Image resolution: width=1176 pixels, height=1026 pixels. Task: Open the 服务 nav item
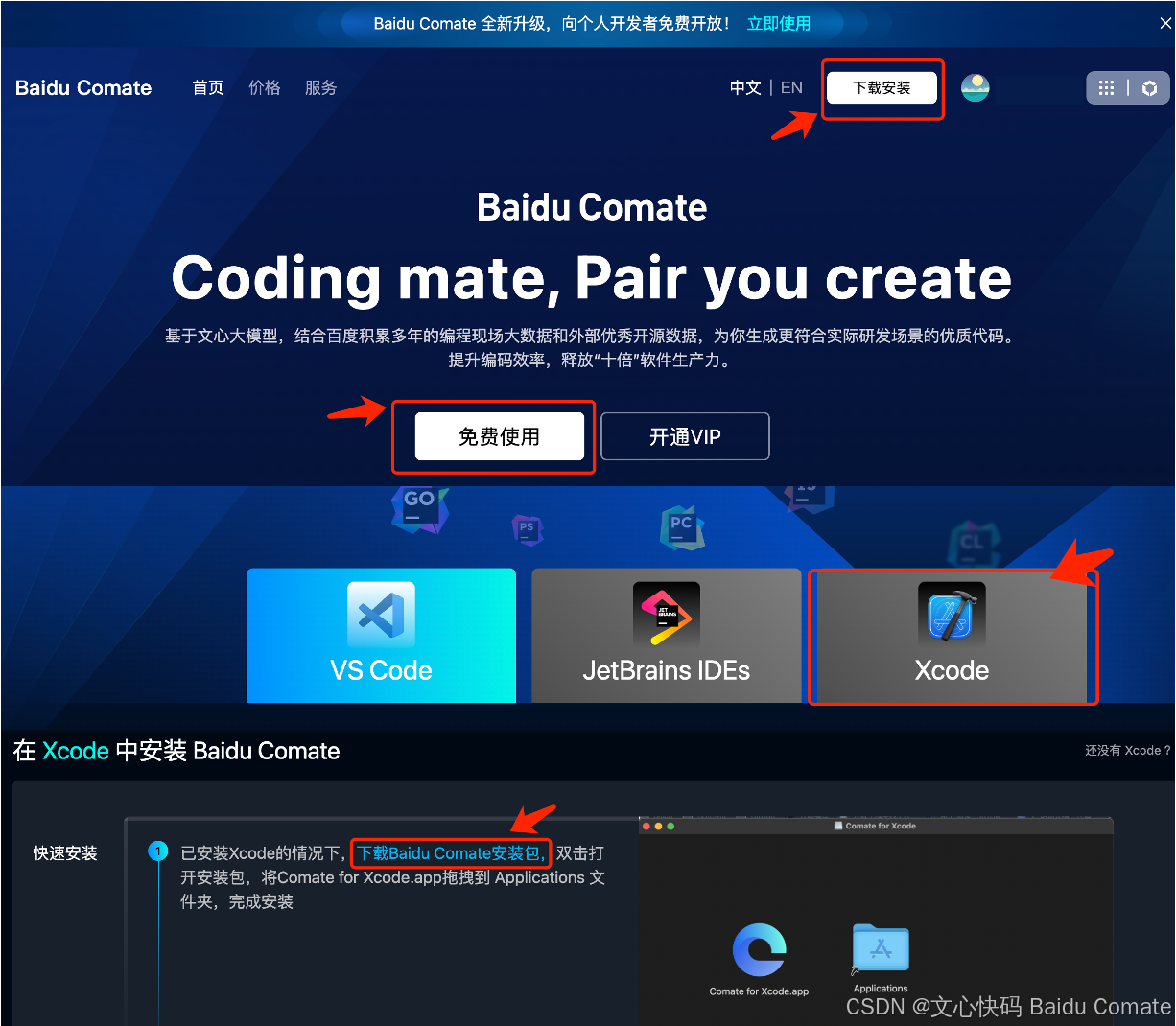coord(321,88)
